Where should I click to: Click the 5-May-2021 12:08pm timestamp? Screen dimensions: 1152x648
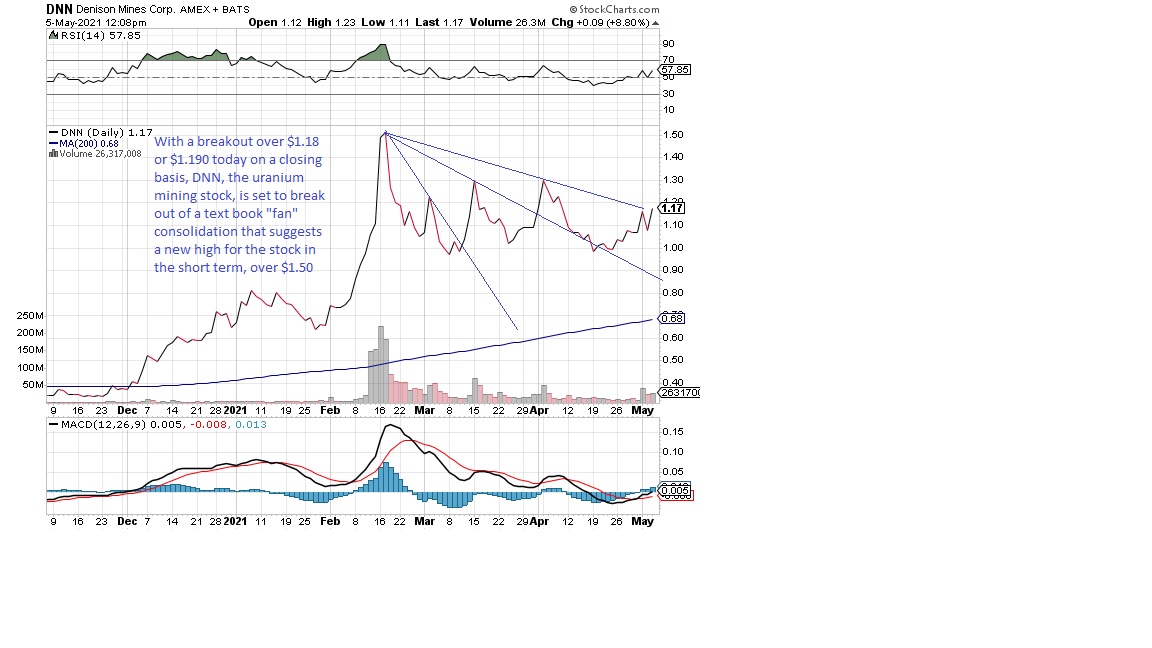coord(96,23)
